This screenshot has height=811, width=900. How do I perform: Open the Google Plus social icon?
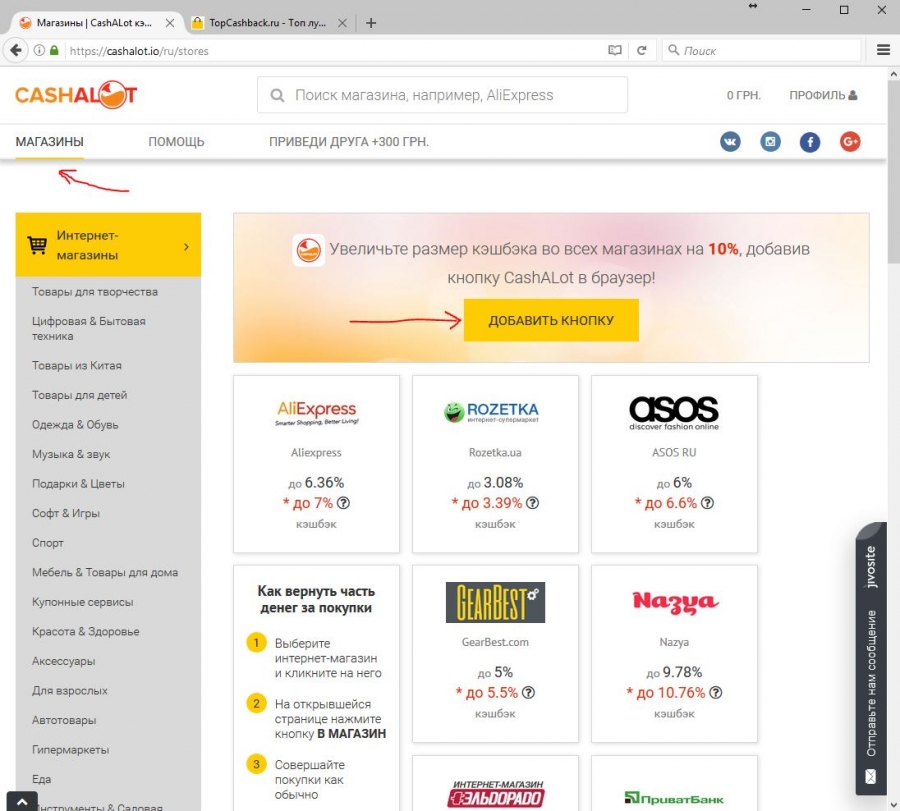tap(850, 142)
